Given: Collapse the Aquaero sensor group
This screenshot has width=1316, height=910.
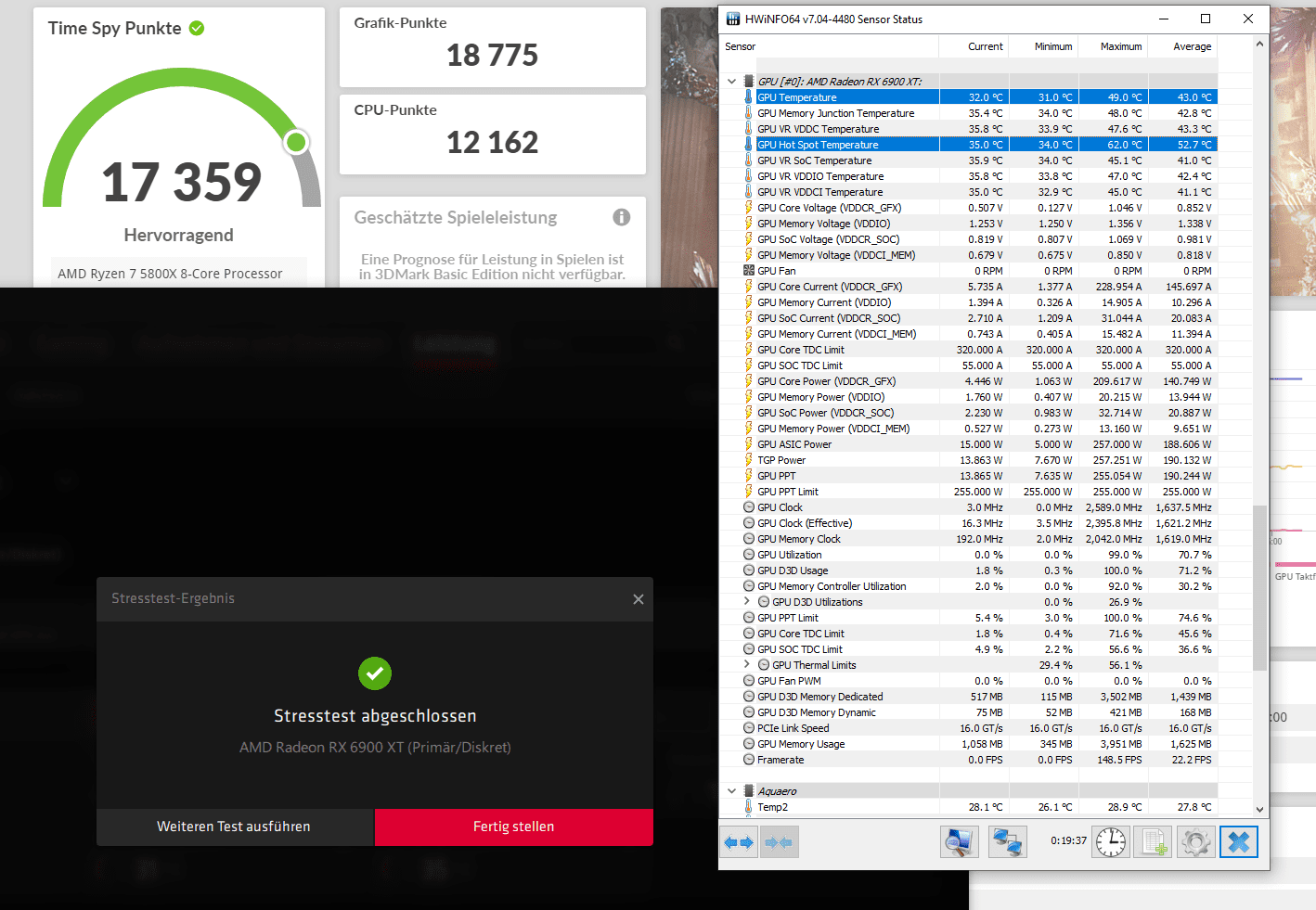Looking at the screenshot, I should click(732, 791).
